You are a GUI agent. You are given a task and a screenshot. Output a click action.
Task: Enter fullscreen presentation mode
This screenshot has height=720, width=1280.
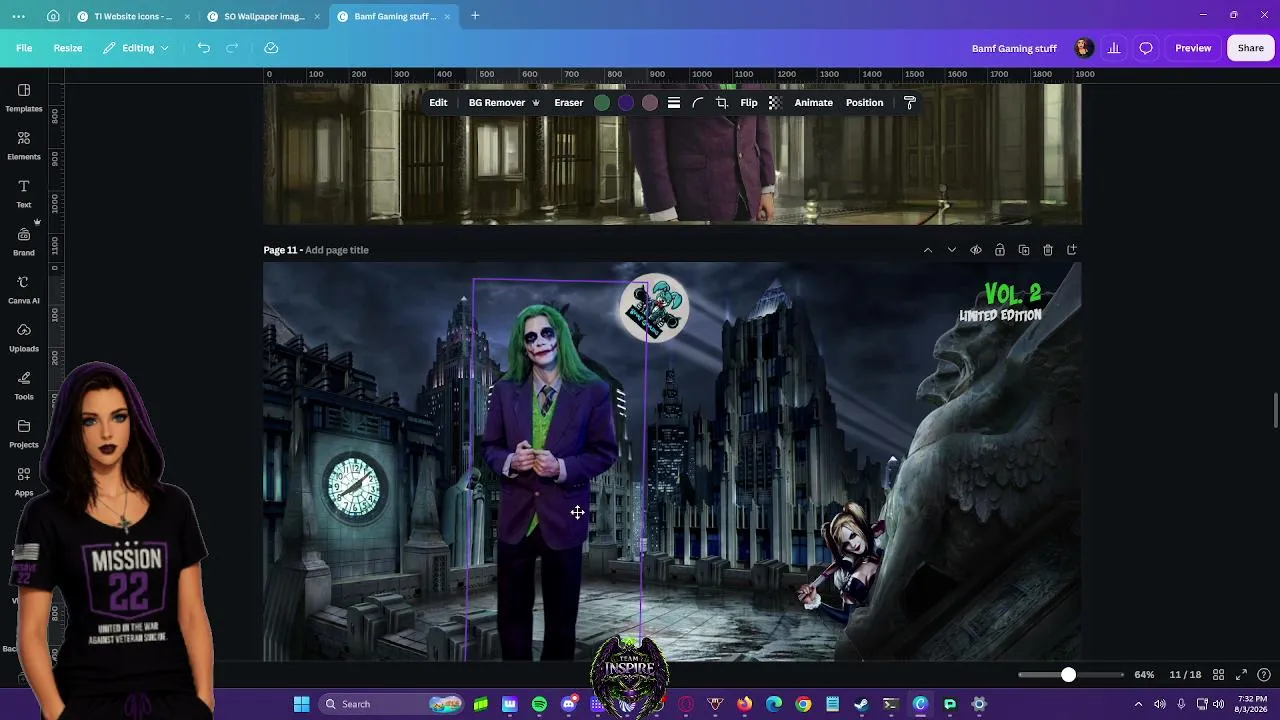[x=1241, y=675]
